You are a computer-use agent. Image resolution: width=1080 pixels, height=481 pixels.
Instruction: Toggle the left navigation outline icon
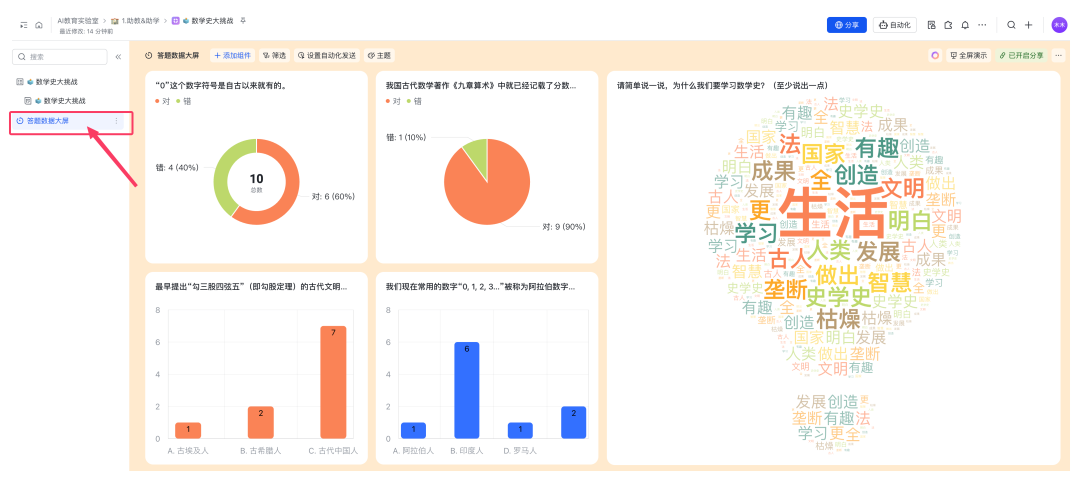(24, 25)
